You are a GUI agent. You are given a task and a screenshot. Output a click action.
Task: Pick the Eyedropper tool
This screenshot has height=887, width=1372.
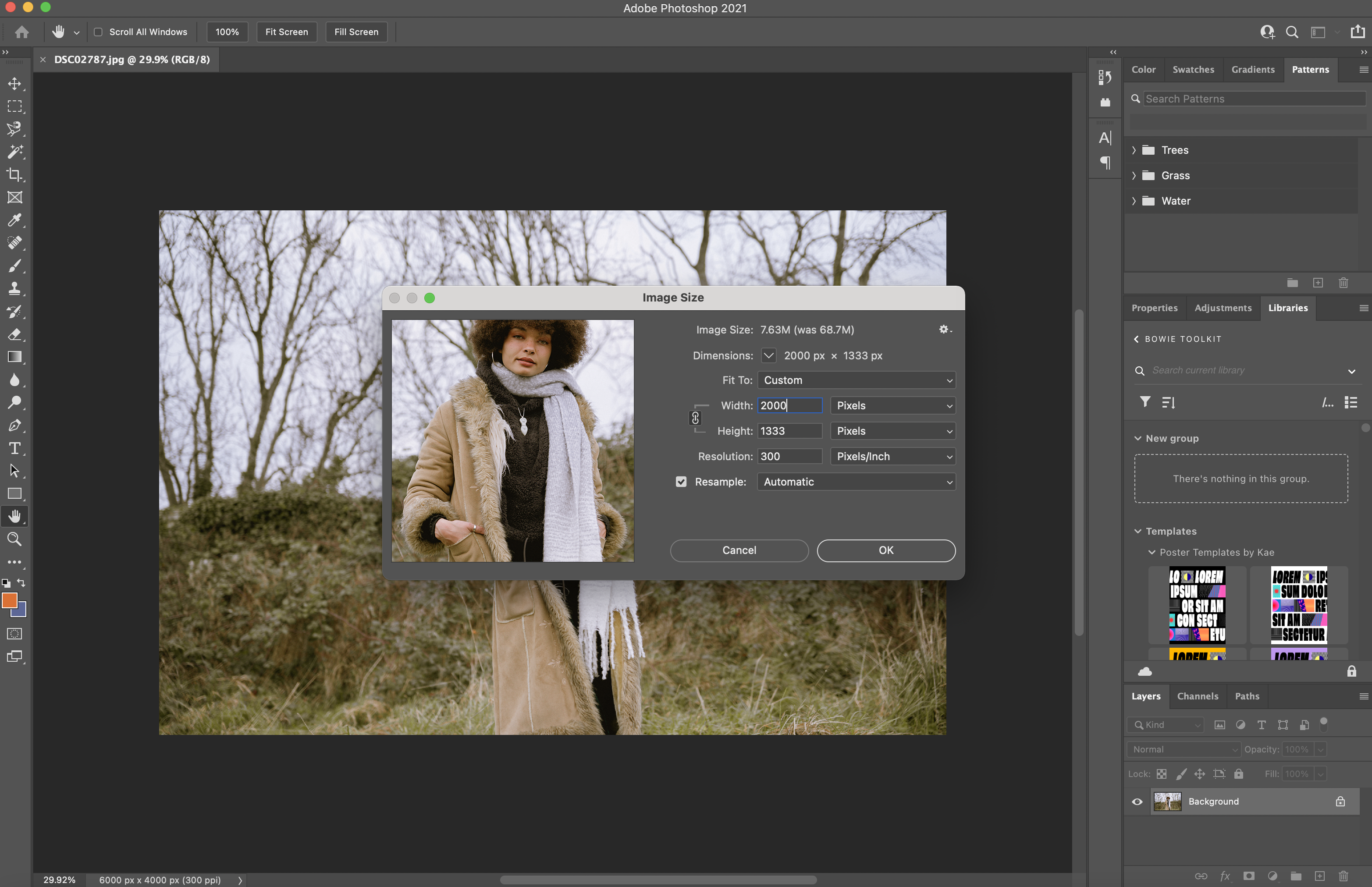(14, 220)
